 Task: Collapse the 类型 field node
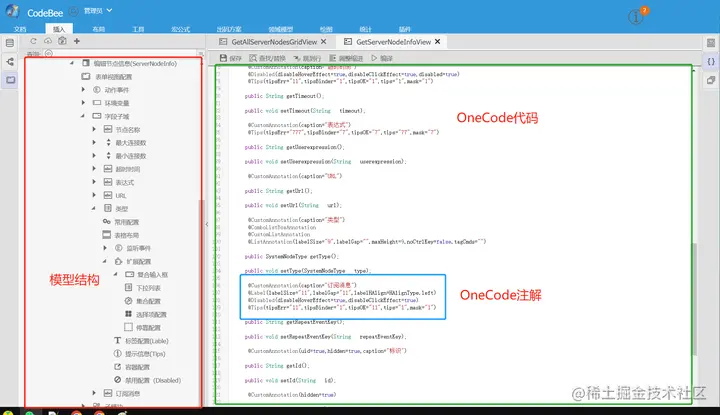point(94,208)
